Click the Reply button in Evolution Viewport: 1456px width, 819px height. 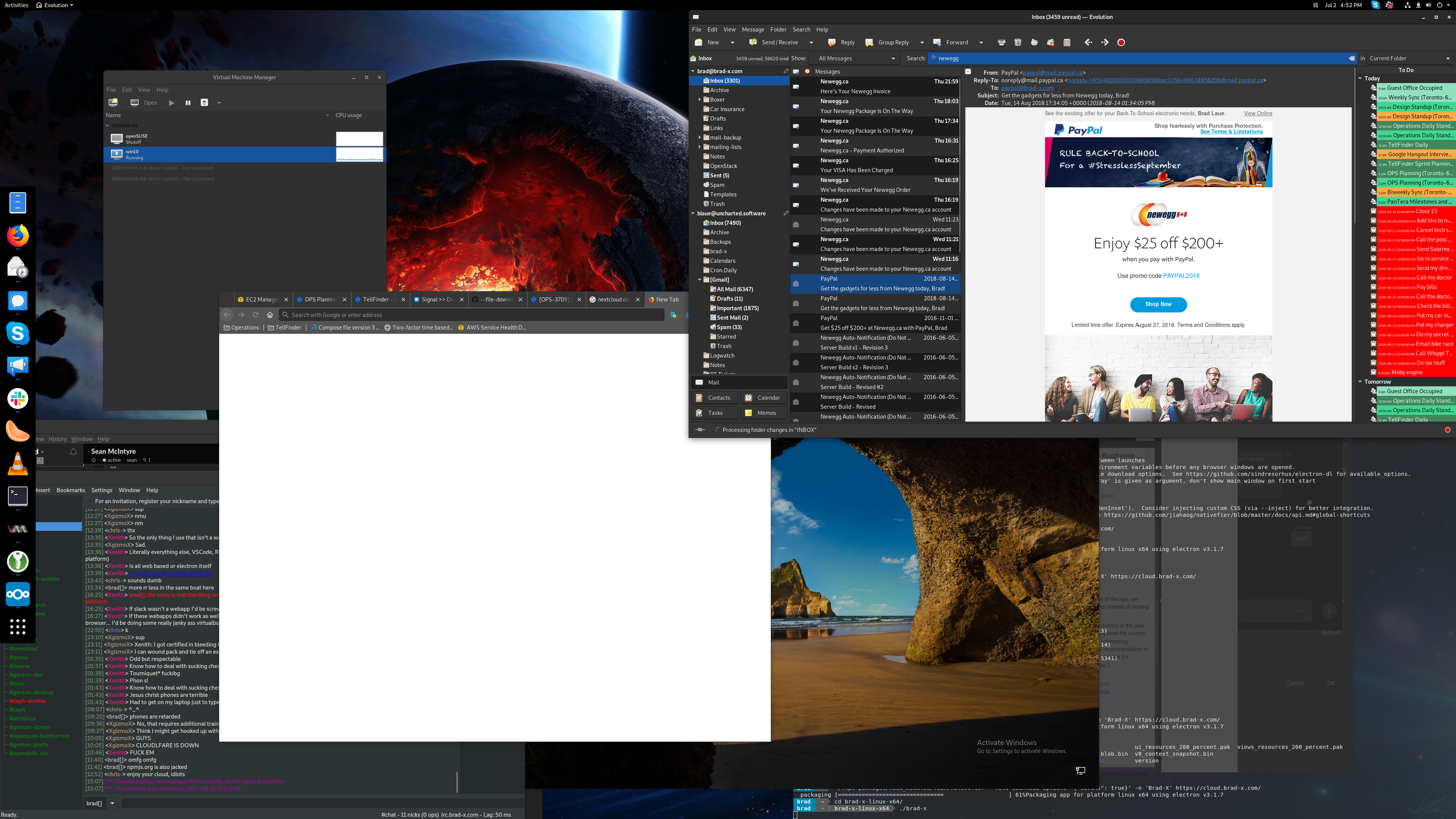tap(841, 42)
